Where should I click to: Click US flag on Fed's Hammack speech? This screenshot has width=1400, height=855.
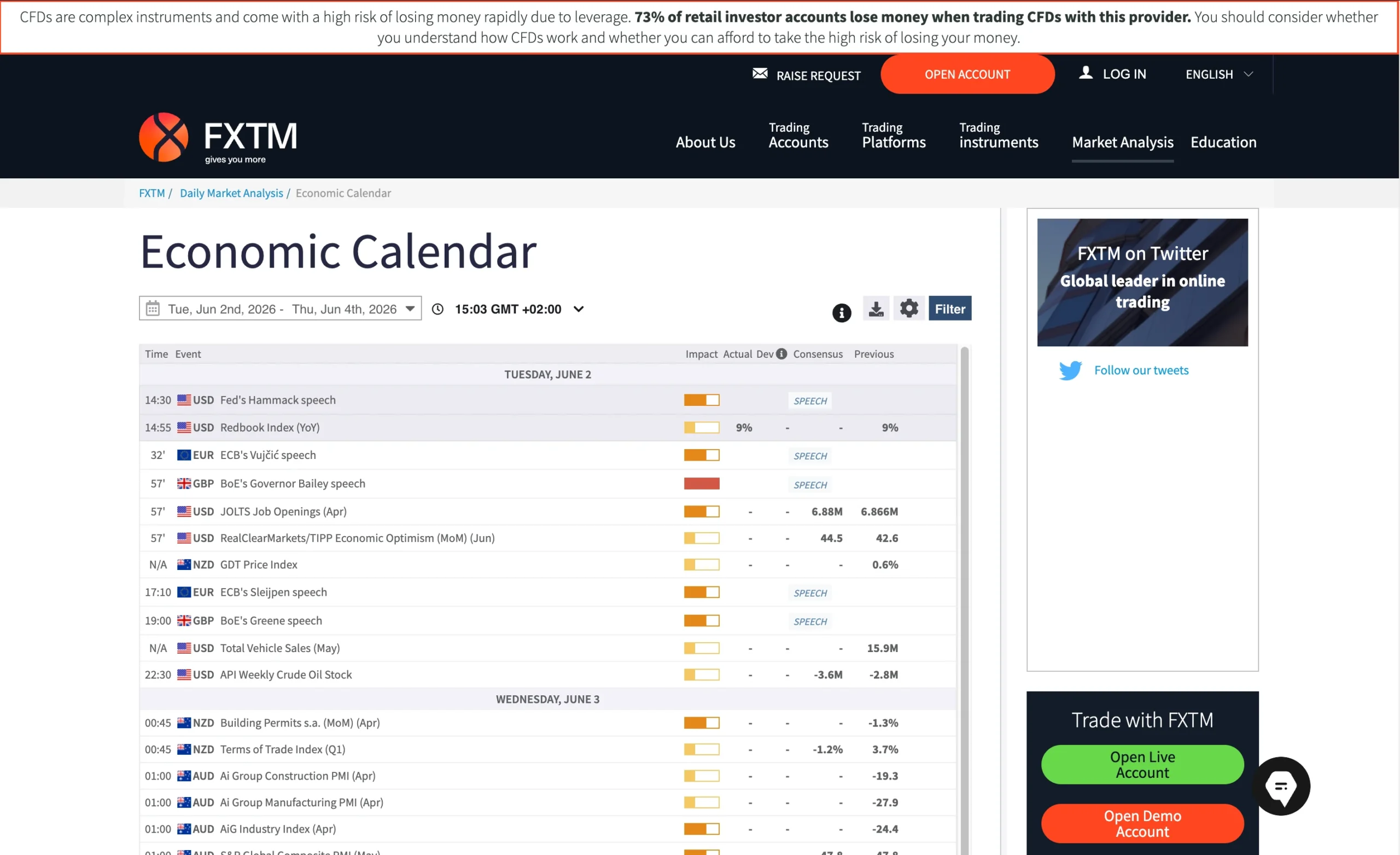184,400
